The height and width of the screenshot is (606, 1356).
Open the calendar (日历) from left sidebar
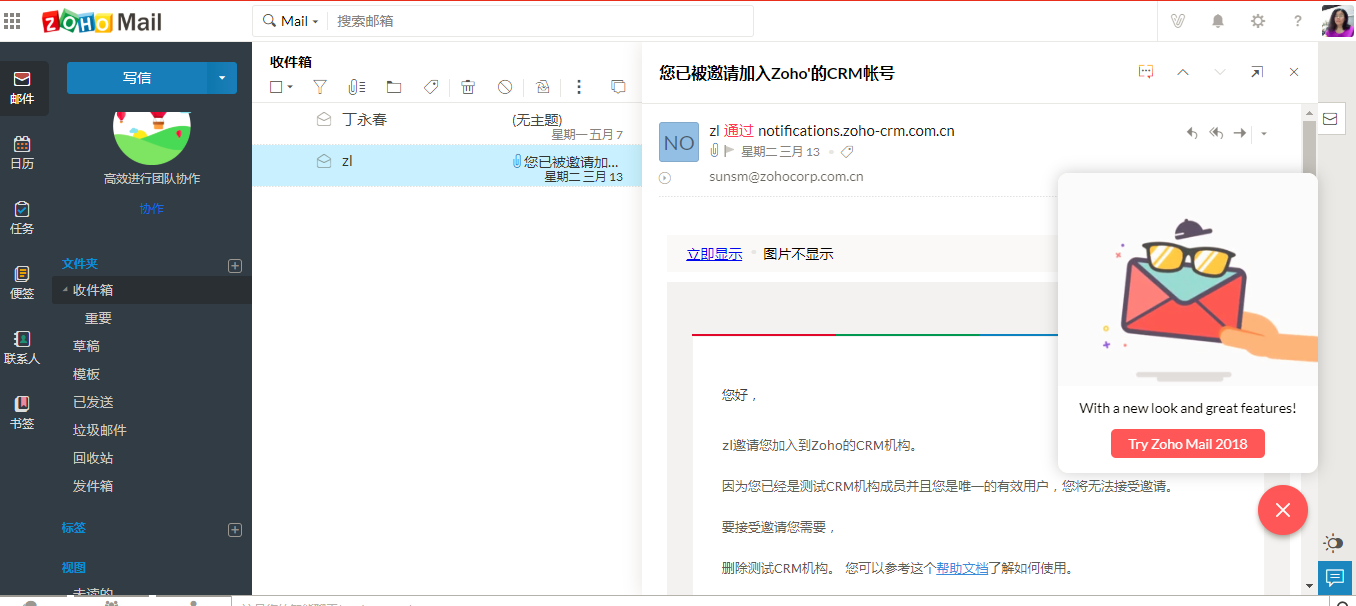point(22,152)
